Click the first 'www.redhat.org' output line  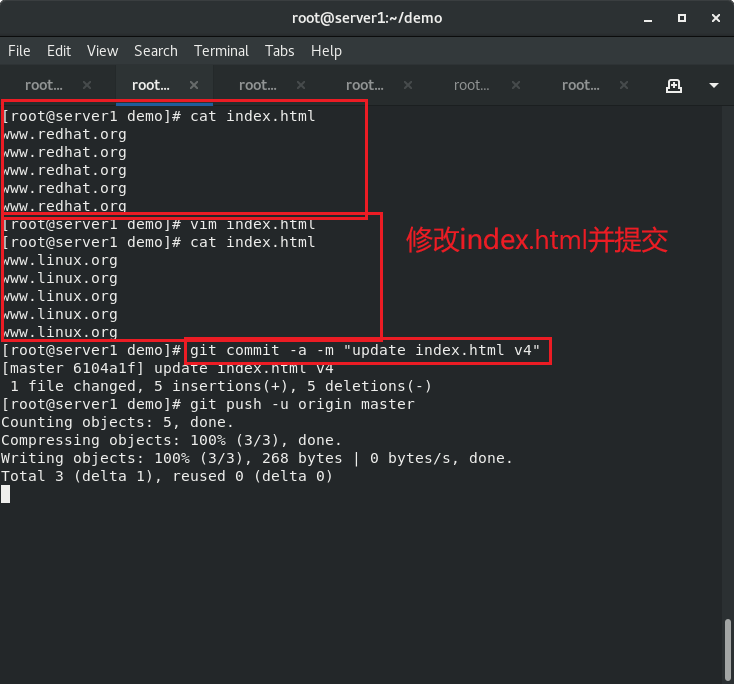tap(65, 135)
